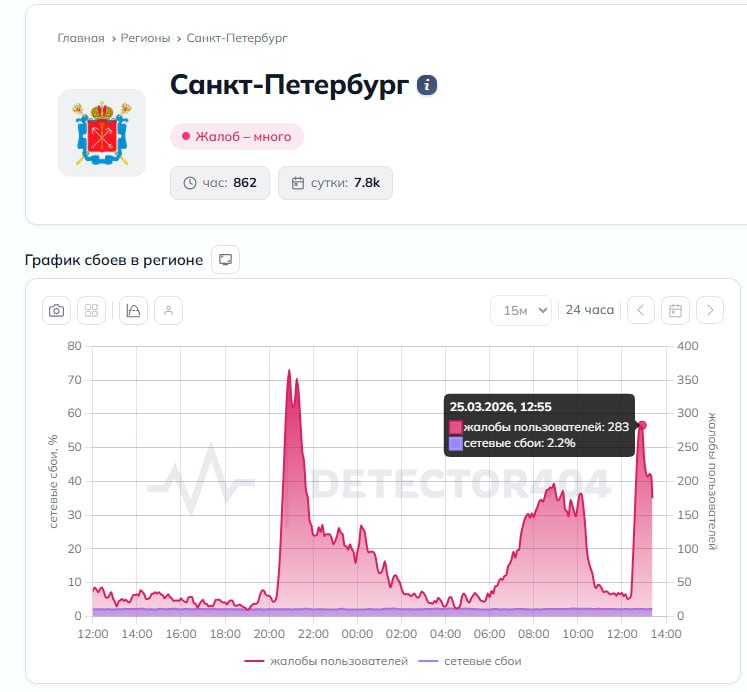Image resolution: width=747 pixels, height=692 pixels.
Task: Click the час: 862 stats button
Action: pos(220,183)
